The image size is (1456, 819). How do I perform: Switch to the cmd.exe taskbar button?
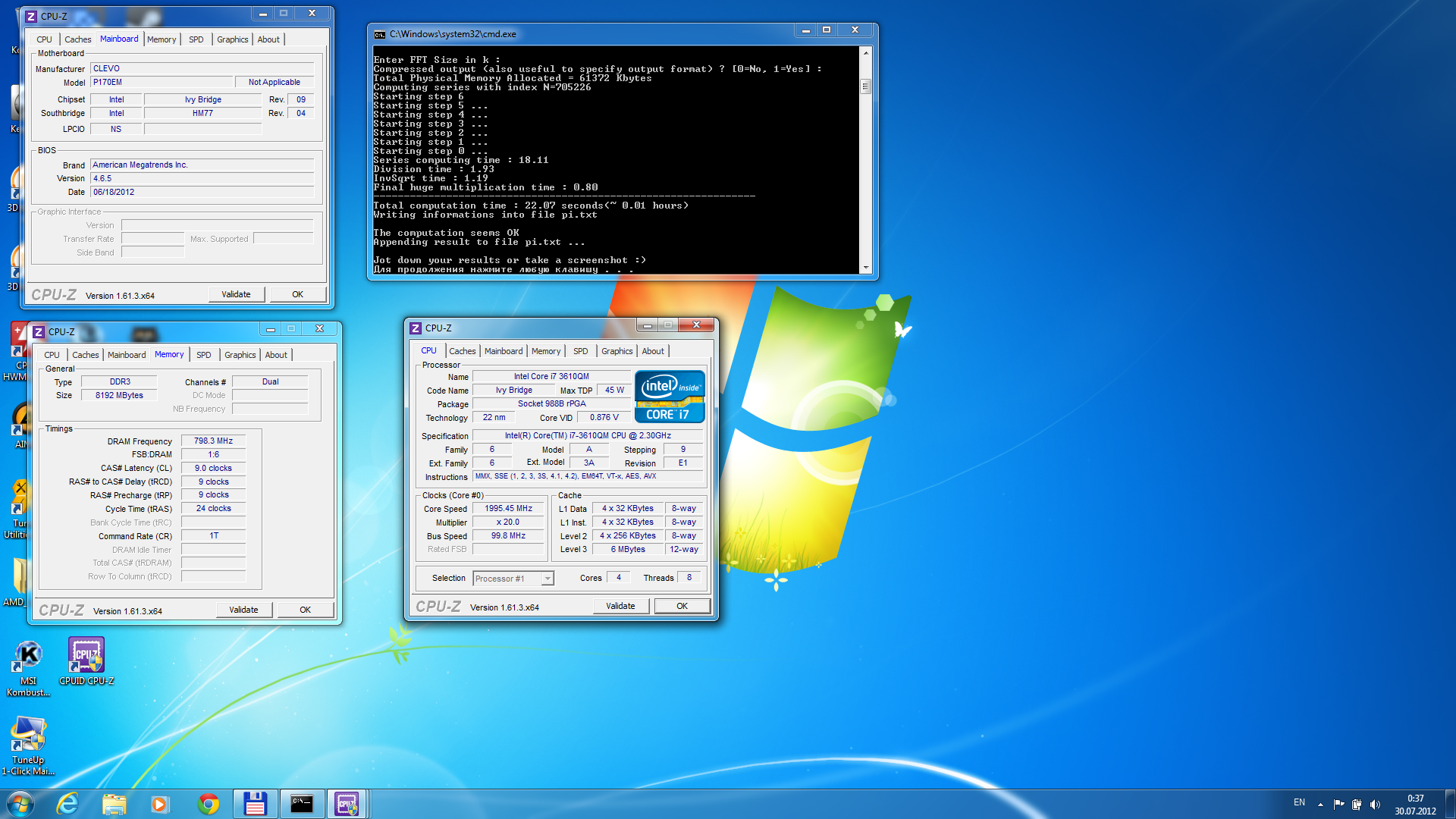302,804
